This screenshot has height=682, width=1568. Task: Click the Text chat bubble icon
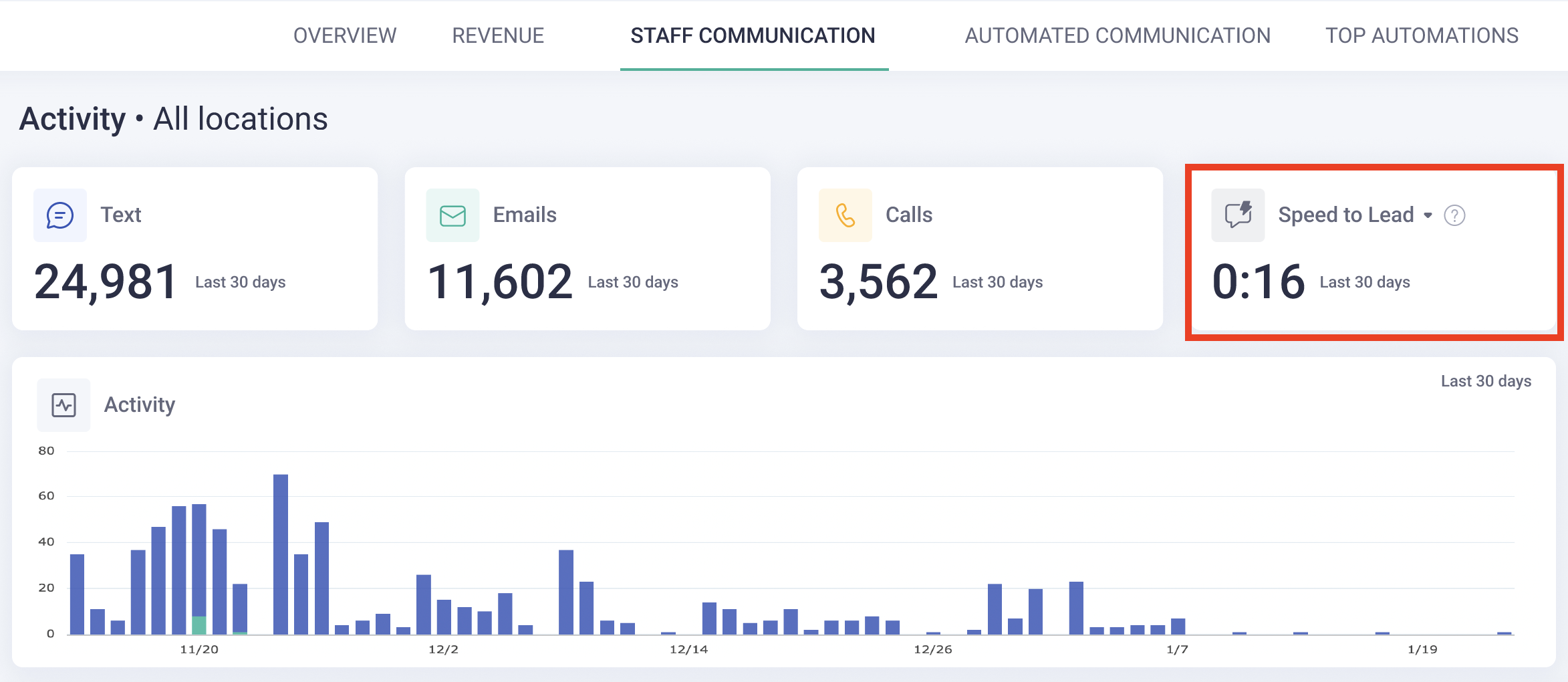point(60,215)
